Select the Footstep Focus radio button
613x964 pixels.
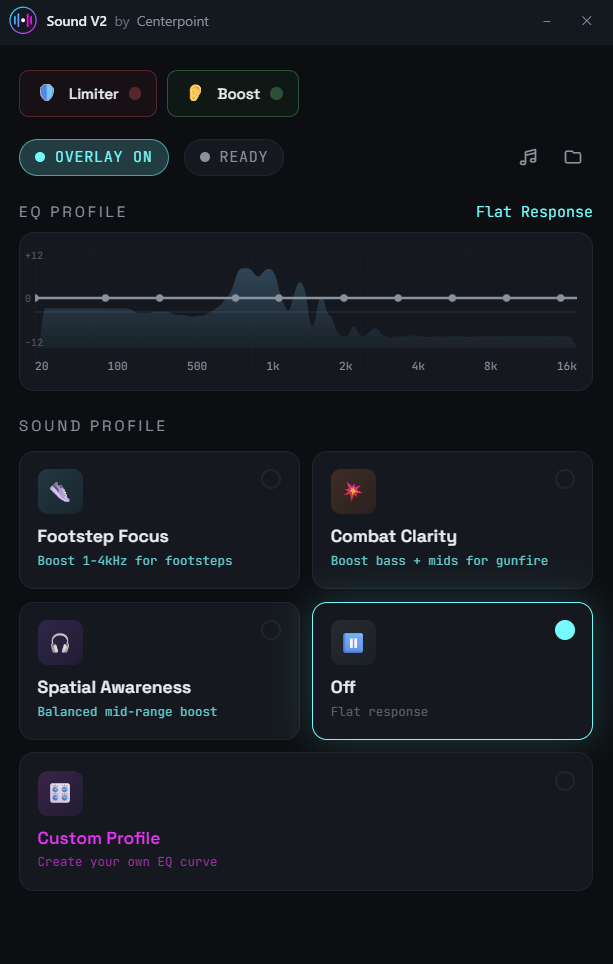click(x=271, y=479)
